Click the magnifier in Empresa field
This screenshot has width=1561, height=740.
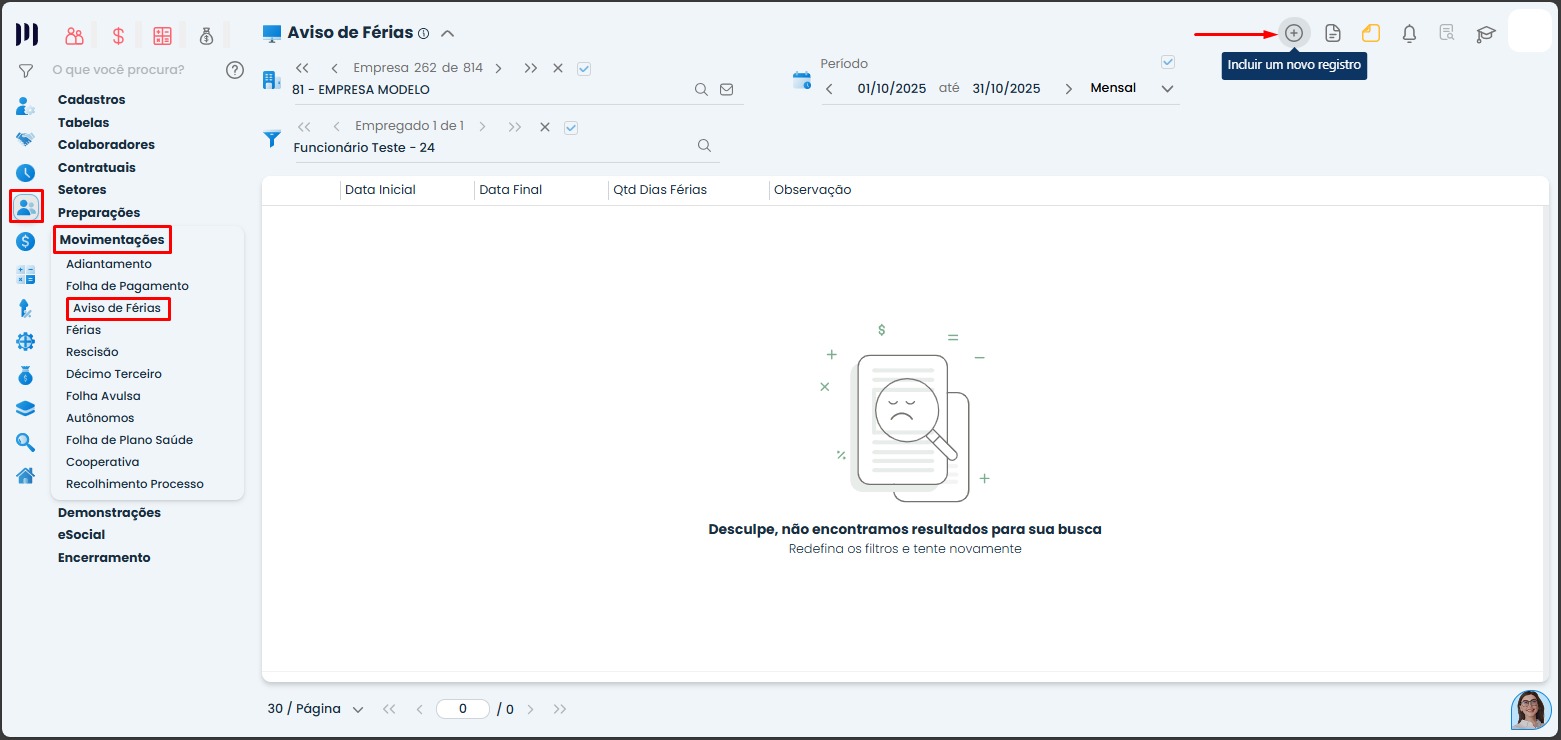pyautogui.click(x=702, y=90)
